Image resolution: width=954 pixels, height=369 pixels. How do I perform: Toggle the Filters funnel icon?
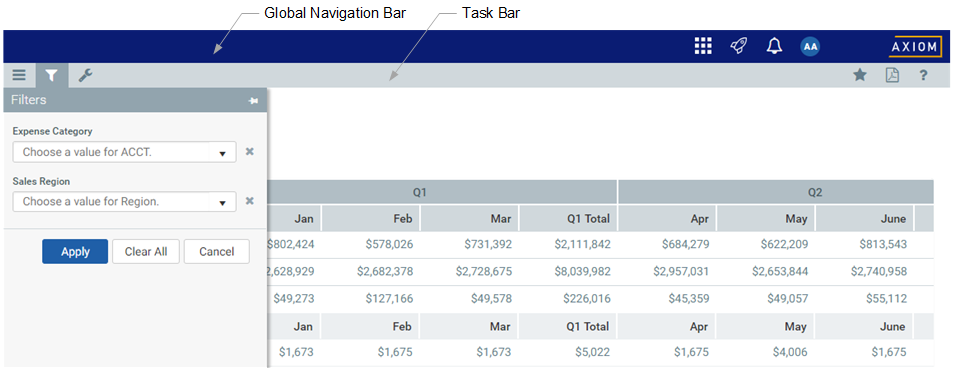(x=52, y=76)
